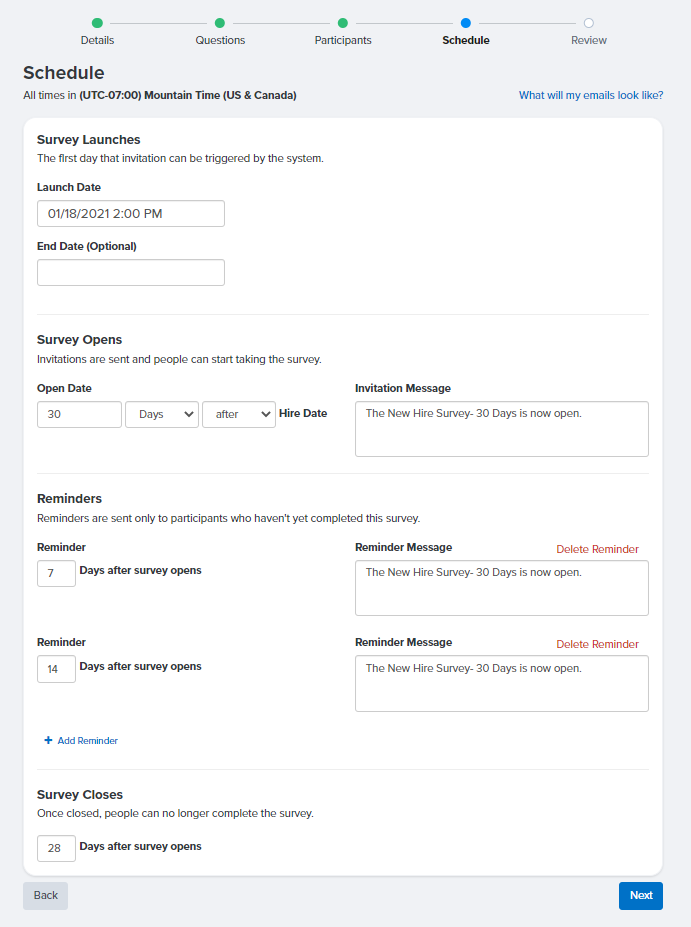The width and height of the screenshot is (691, 927).
Task: Click the Next button
Action: pos(640,895)
